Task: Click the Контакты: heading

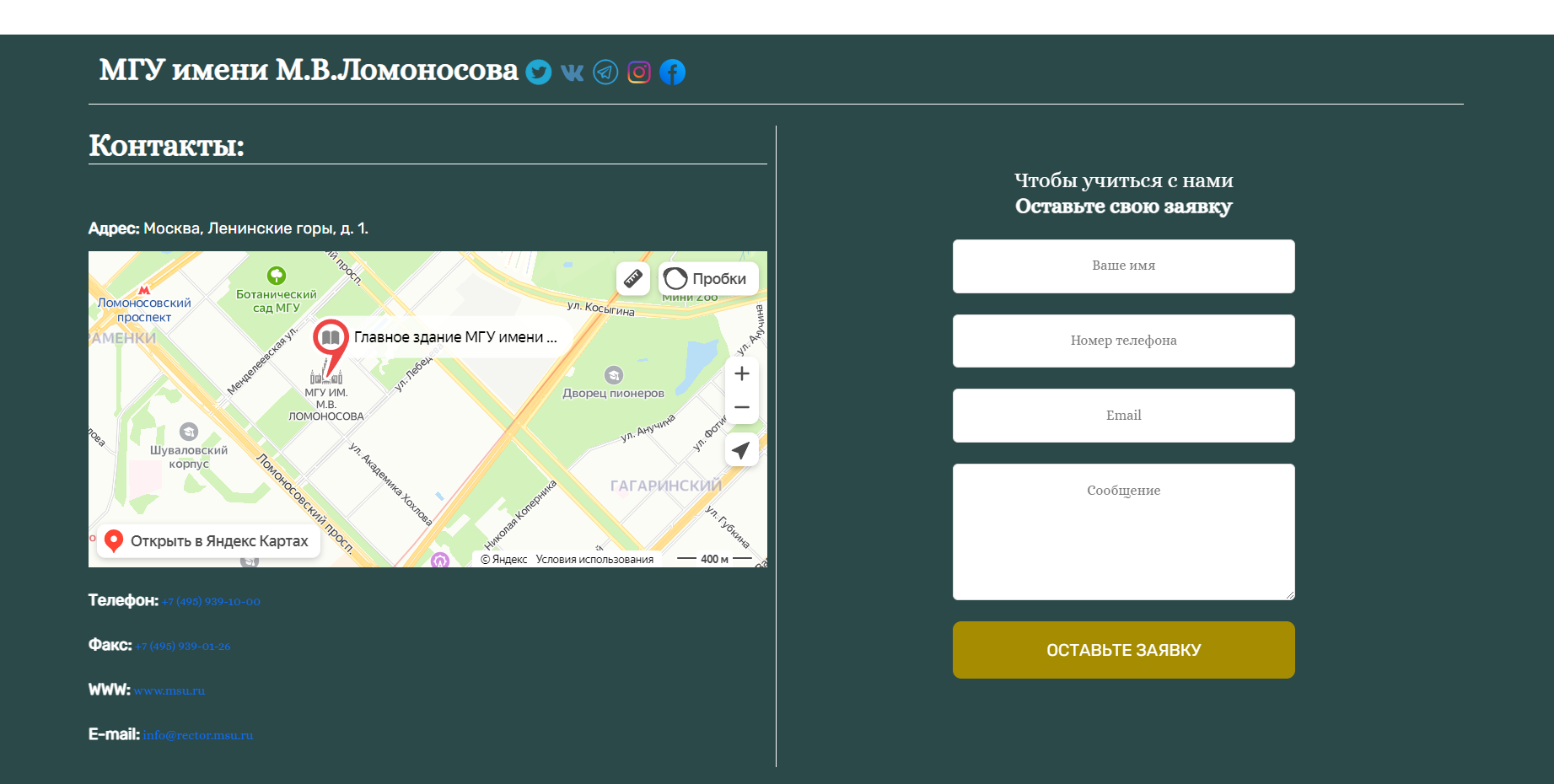Action: (x=166, y=146)
